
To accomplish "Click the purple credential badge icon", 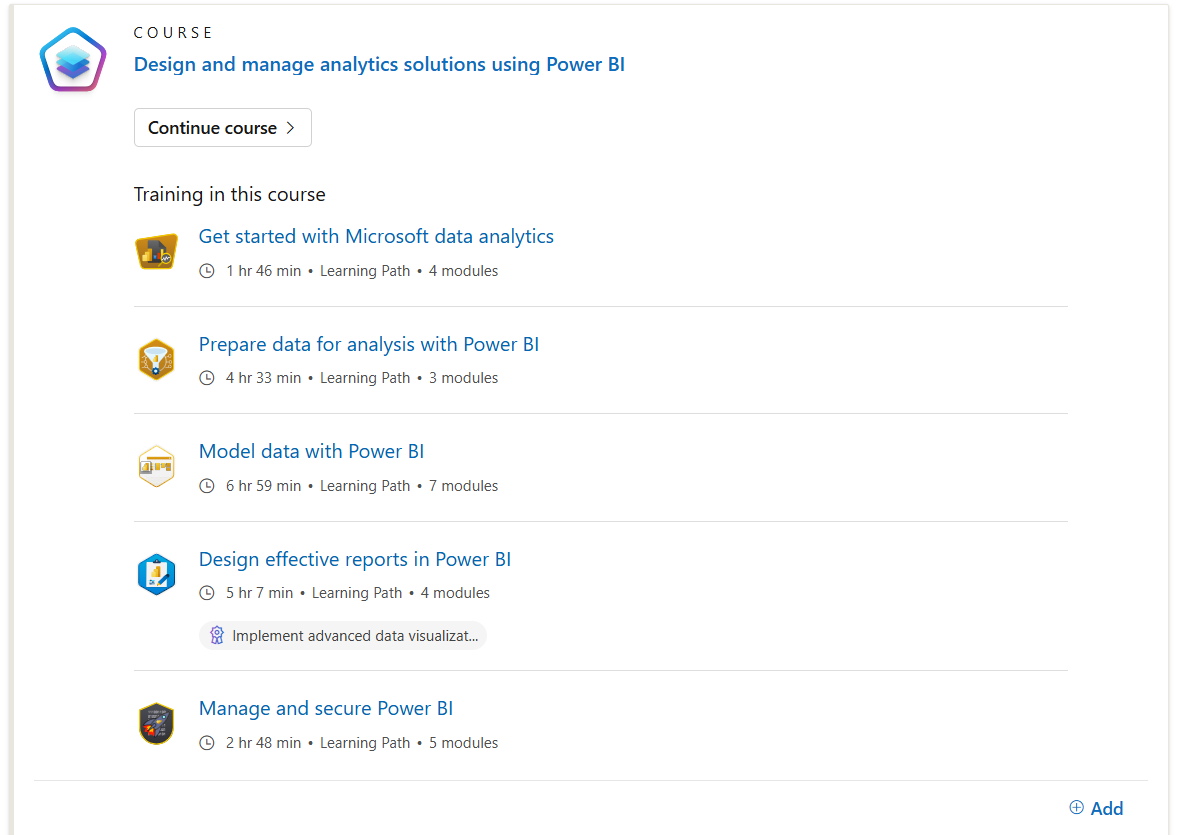I will pyautogui.click(x=216, y=636).
